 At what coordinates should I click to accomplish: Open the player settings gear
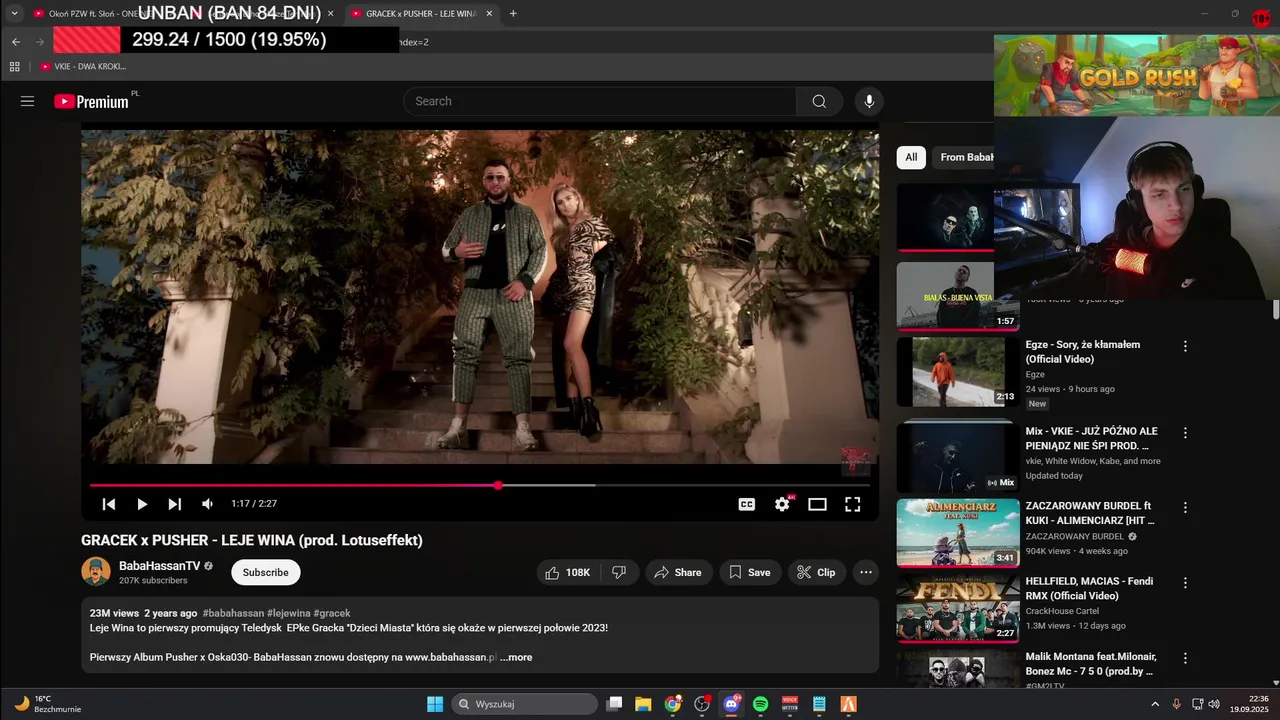782,504
